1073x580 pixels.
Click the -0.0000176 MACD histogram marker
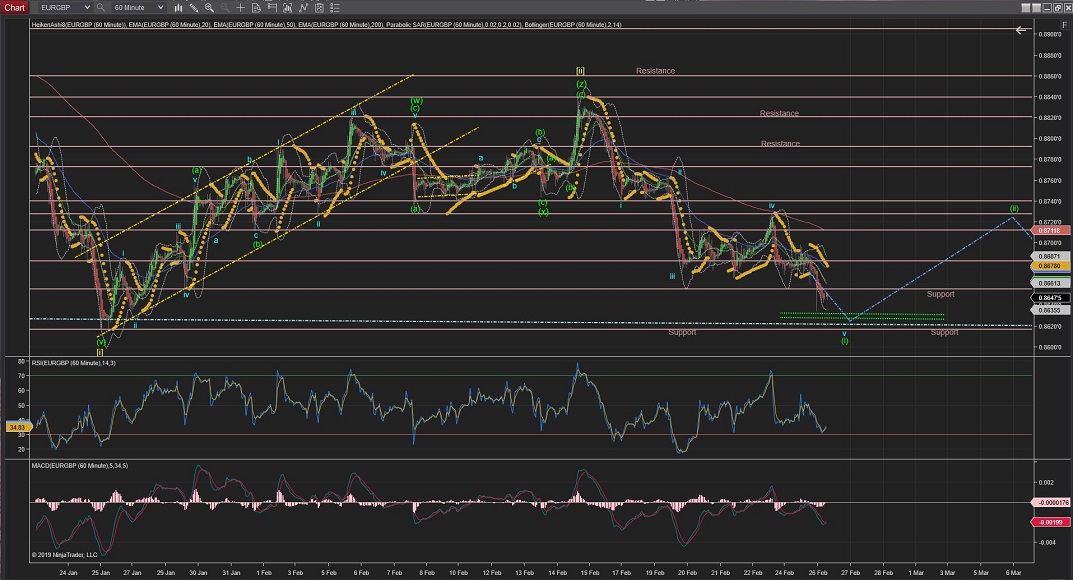[x=1051, y=503]
